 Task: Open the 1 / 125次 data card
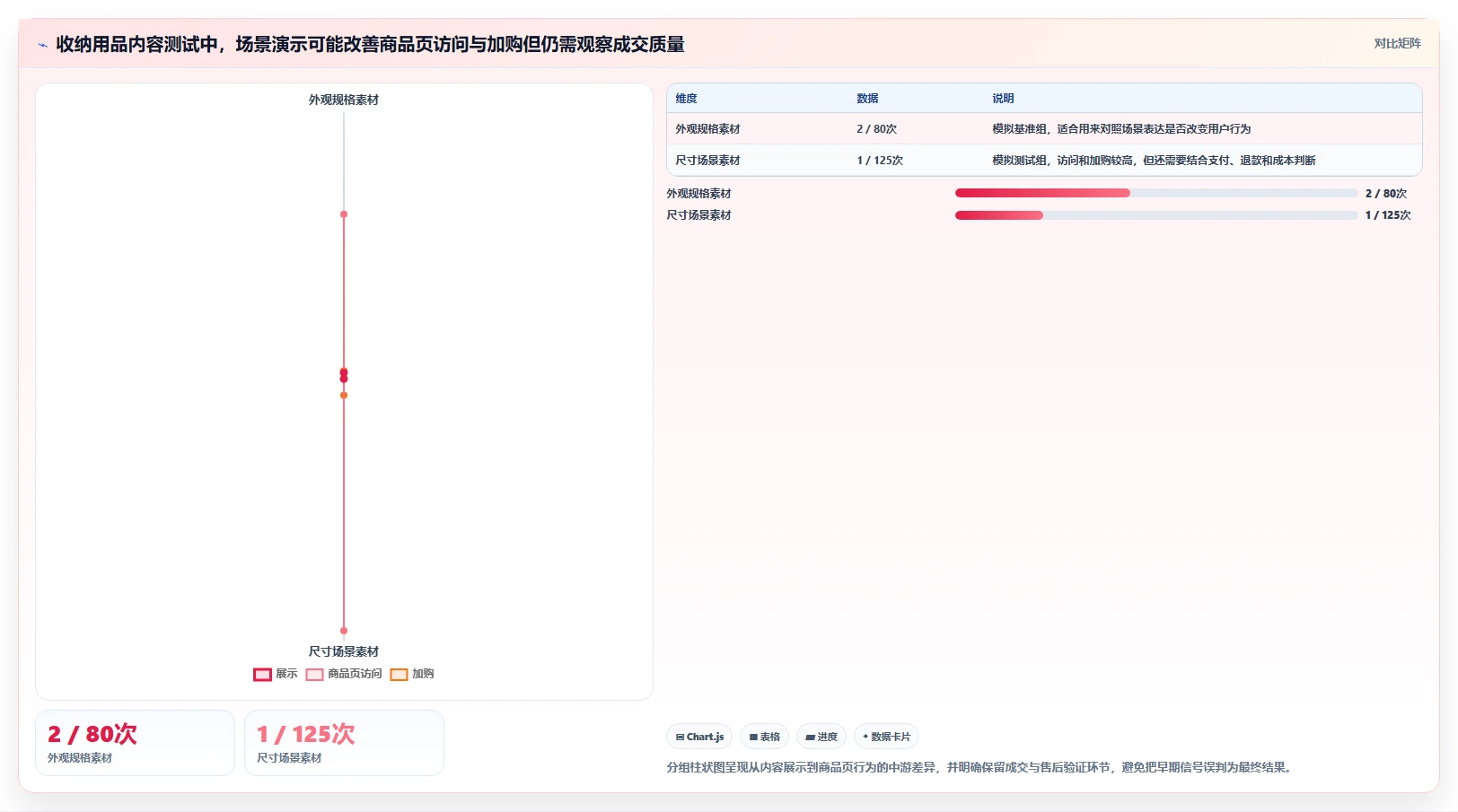click(x=344, y=743)
